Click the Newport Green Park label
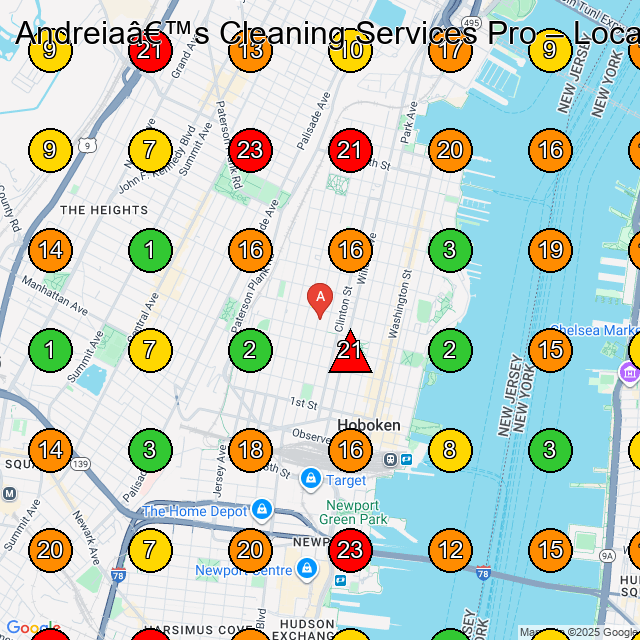The image size is (640, 640). click(353, 512)
